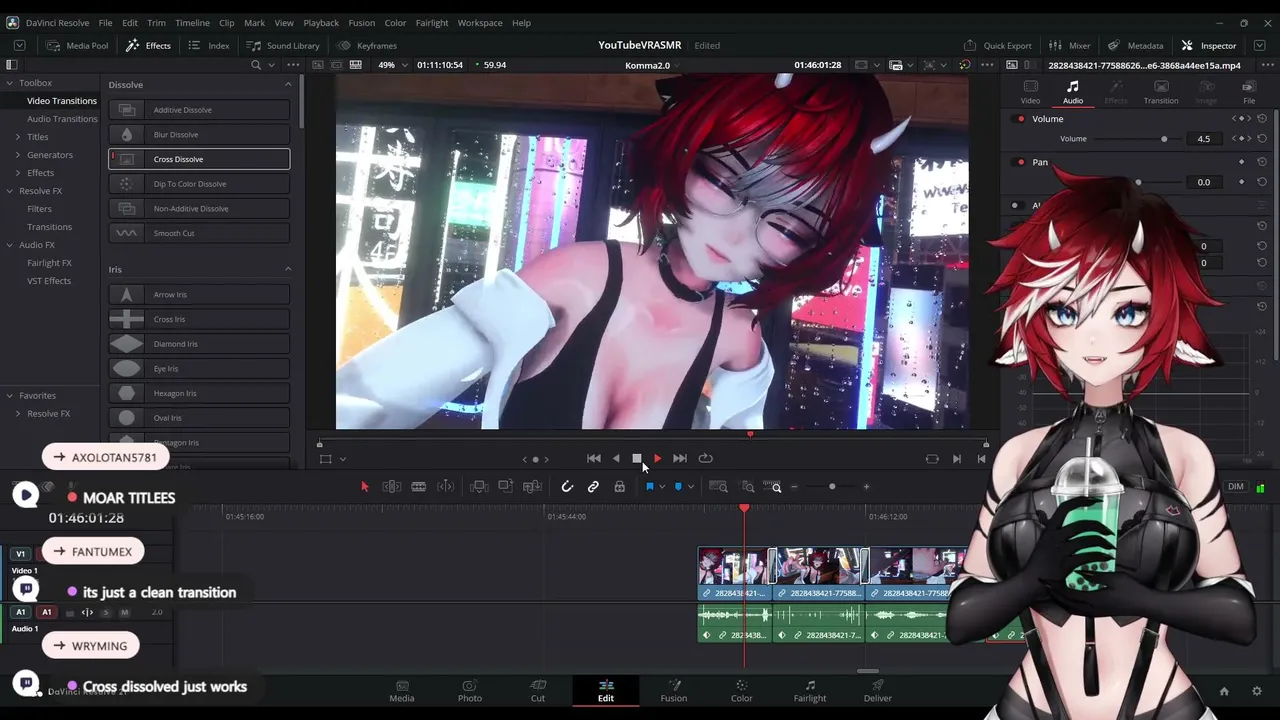Open the Cut page

tap(538, 691)
